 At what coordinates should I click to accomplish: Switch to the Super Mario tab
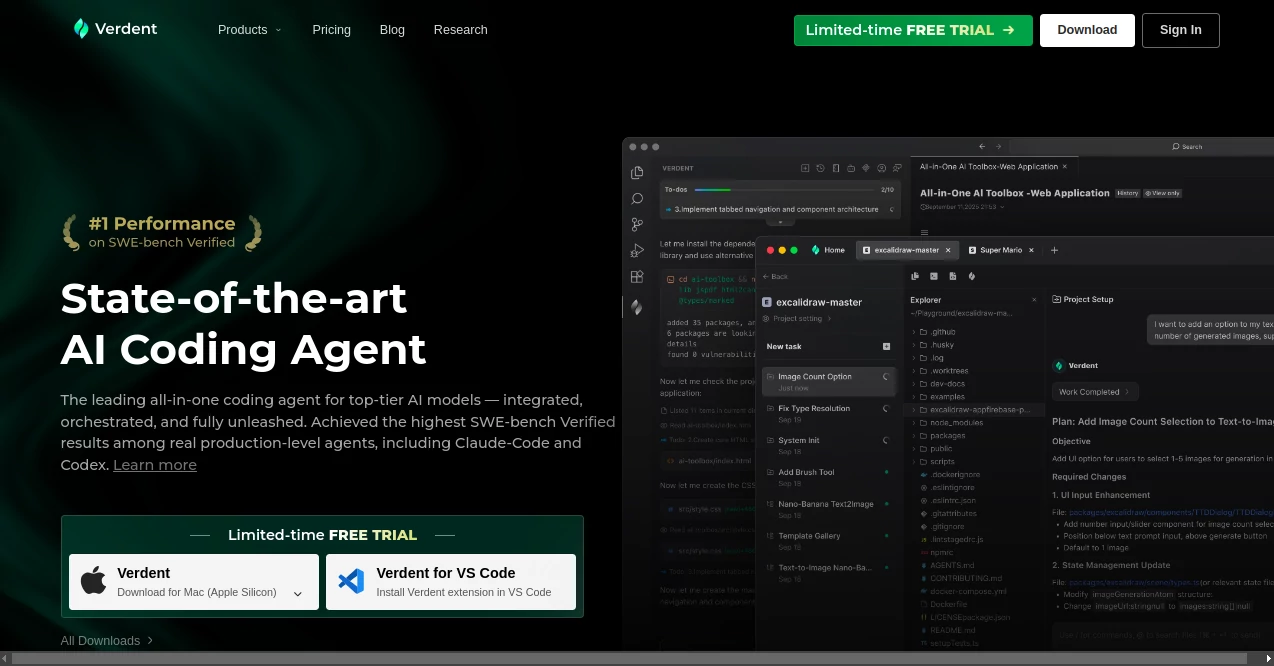point(1001,249)
